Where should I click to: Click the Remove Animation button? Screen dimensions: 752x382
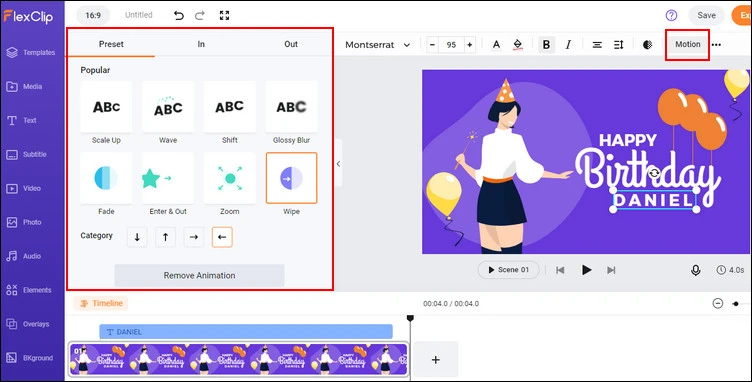pos(200,276)
